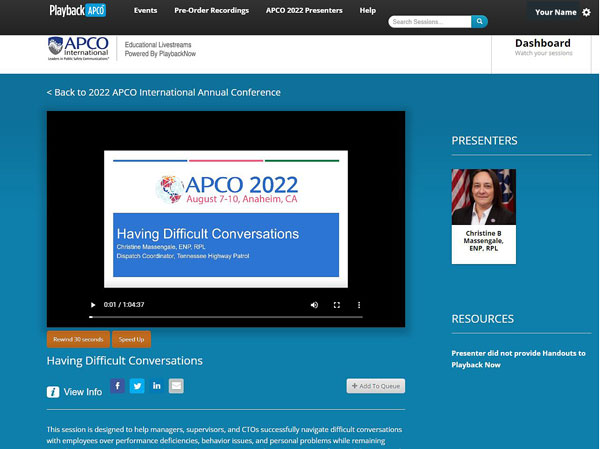
Task: Click the Having Difficult Conversations title below video
Action: (125, 361)
